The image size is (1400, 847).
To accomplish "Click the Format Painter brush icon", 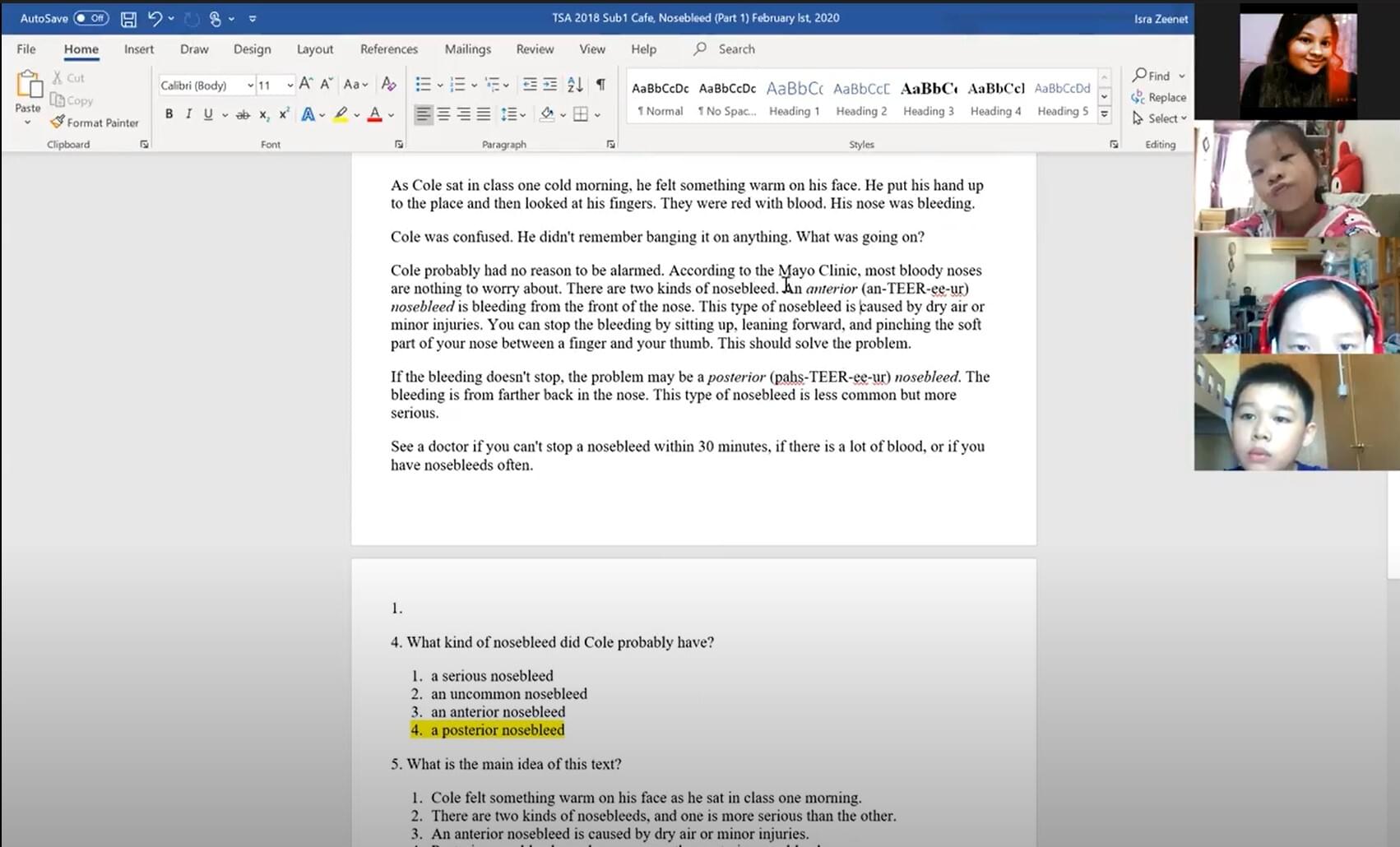I will 58,122.
